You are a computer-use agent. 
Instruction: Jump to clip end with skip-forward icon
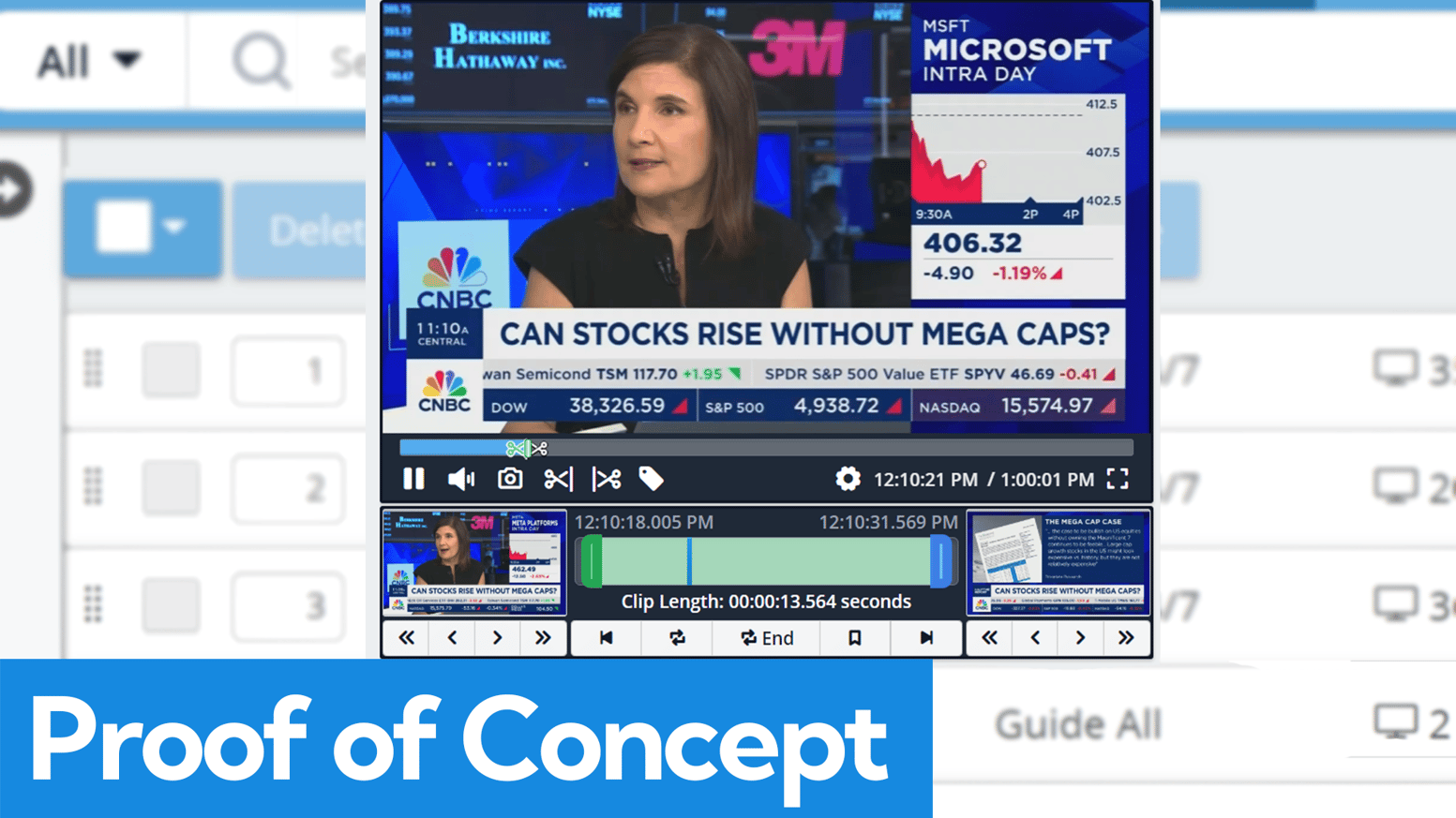(926, 638)
